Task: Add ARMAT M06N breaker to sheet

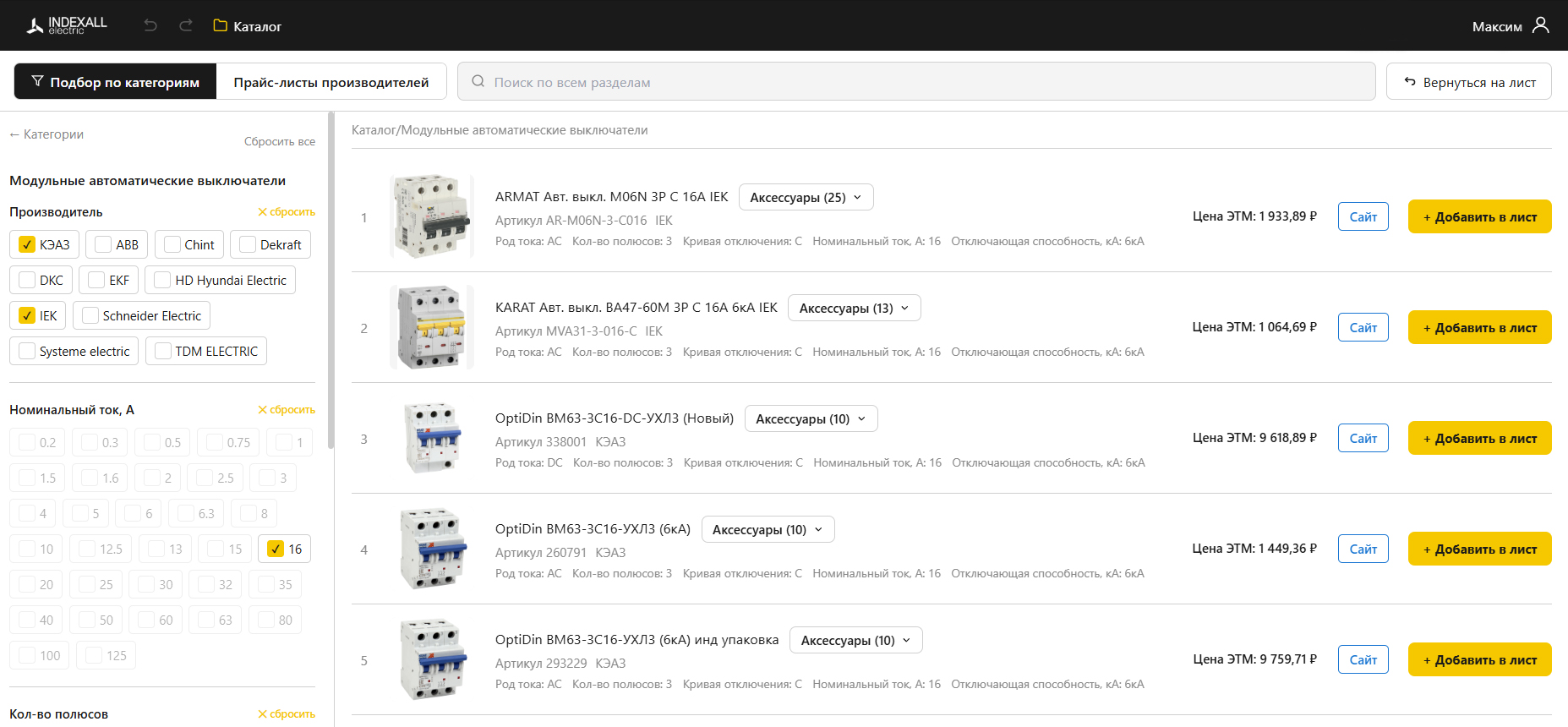Action: coord(1480,216)
